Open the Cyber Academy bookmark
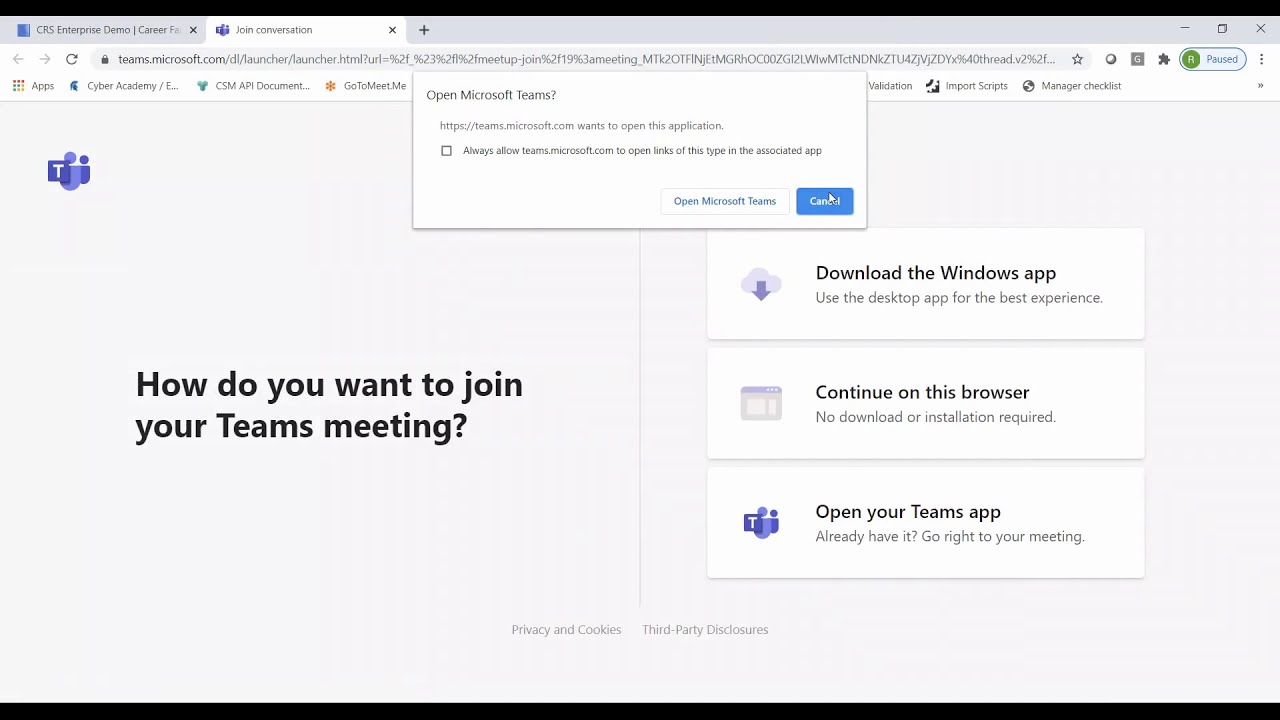 [123, 86]
